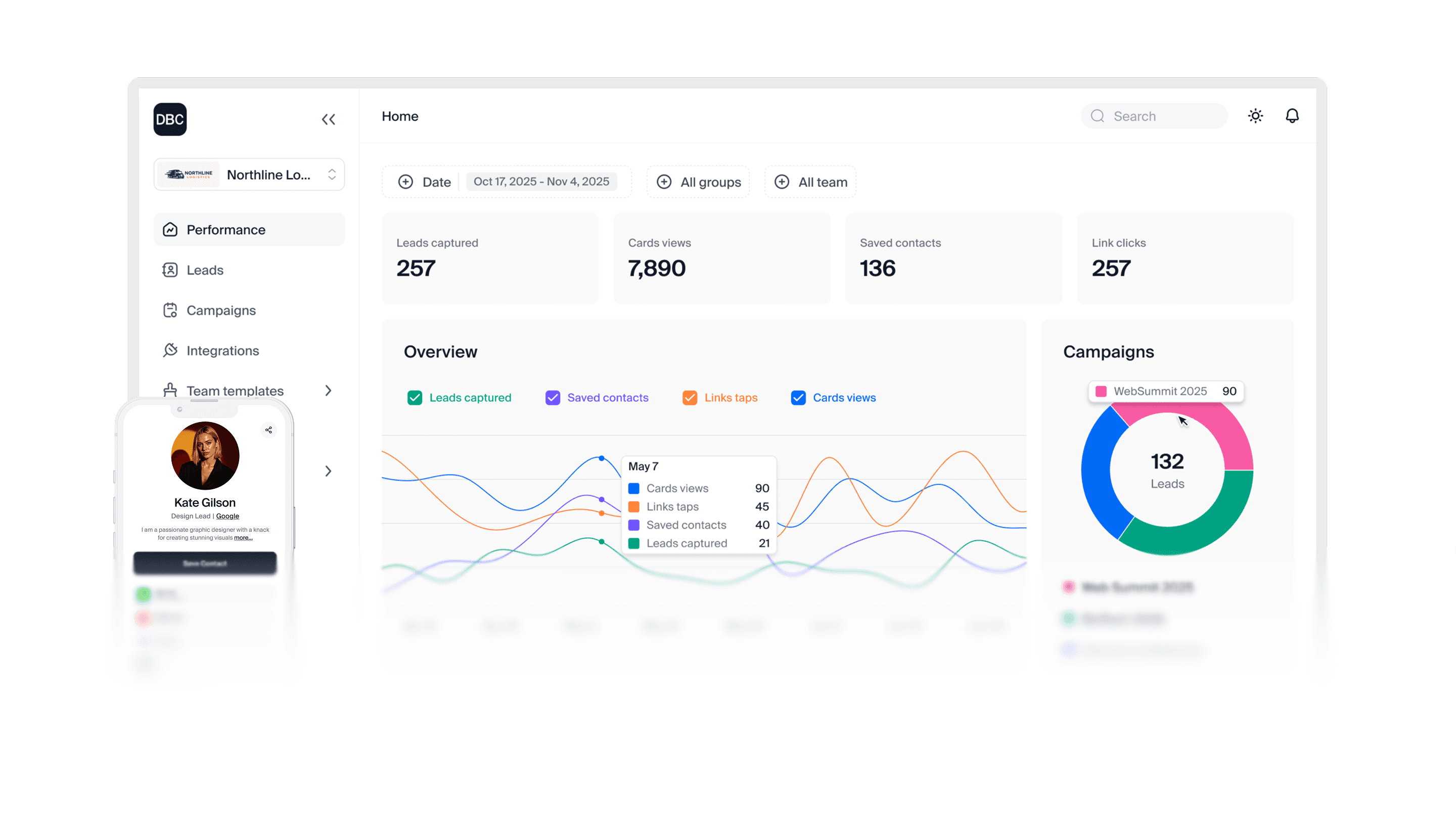Toggle light mode sun icon

coord(1255,116)
